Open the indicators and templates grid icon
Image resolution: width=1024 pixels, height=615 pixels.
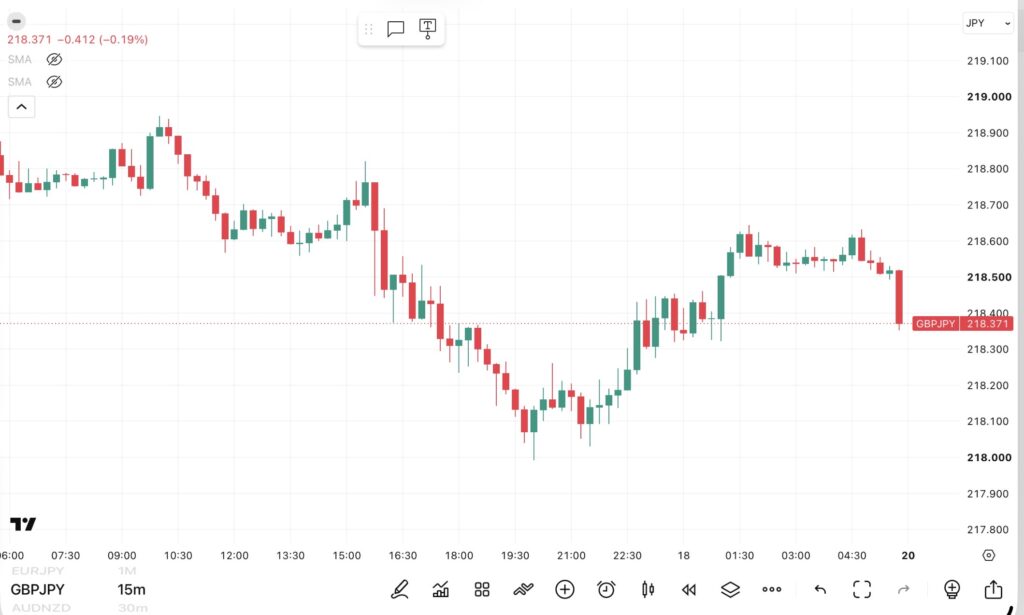click(x=482, y=590)
